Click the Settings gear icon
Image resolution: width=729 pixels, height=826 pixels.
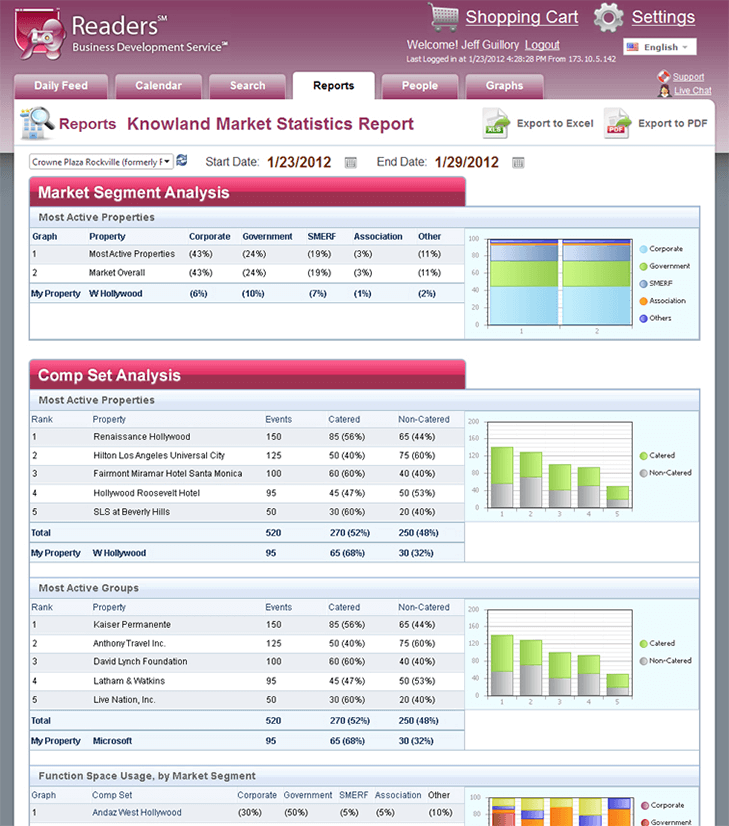pos(608,17)
